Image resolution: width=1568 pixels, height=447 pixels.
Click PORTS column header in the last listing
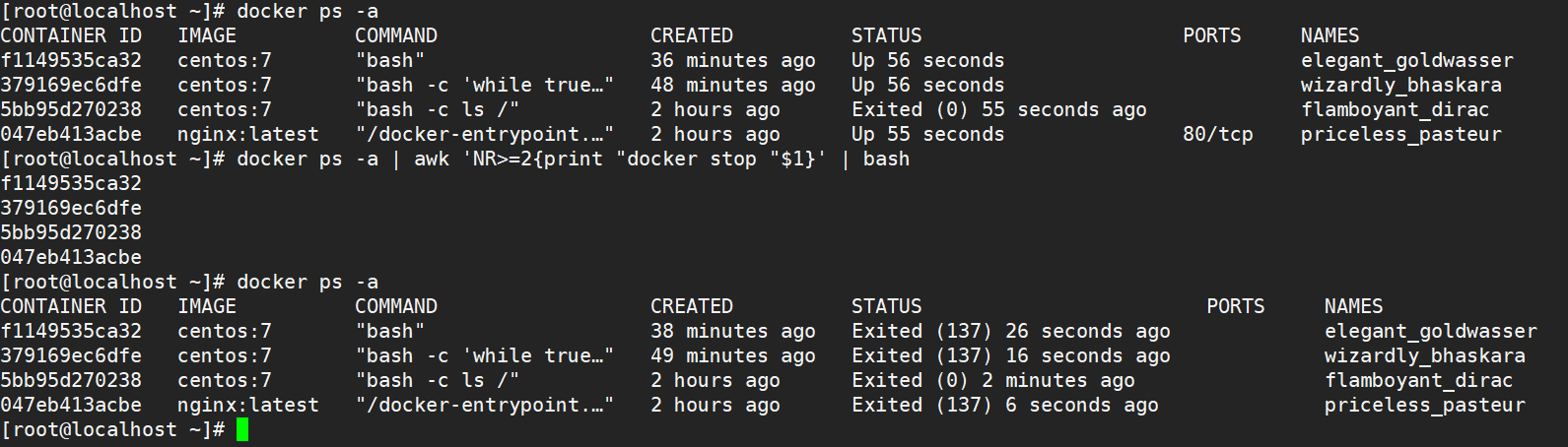click(1235, 307)
